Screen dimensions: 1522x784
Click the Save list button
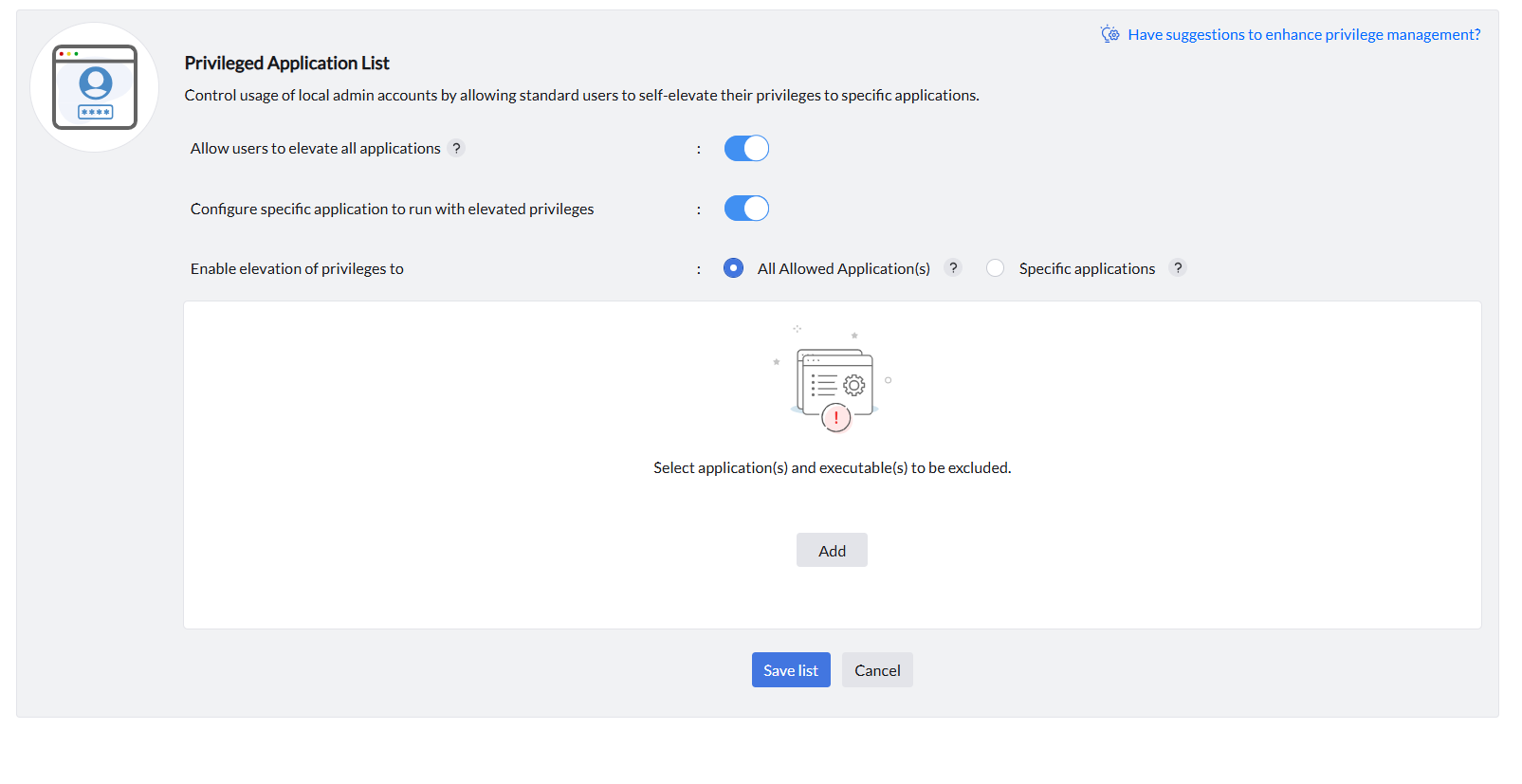(x=791, y=670)
